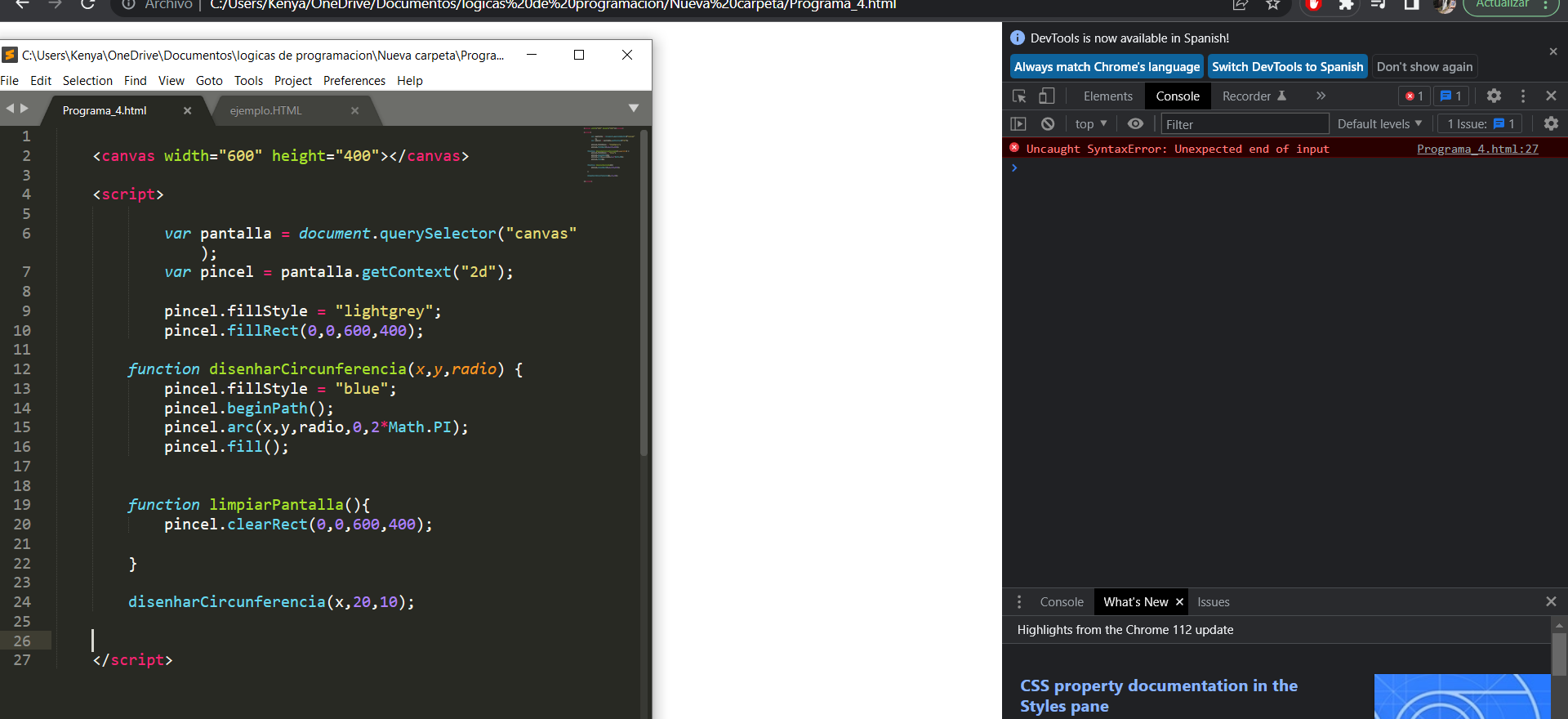Open the Programa_4.html:27 error source link

pyautogui.click(x=1477, y=149)
